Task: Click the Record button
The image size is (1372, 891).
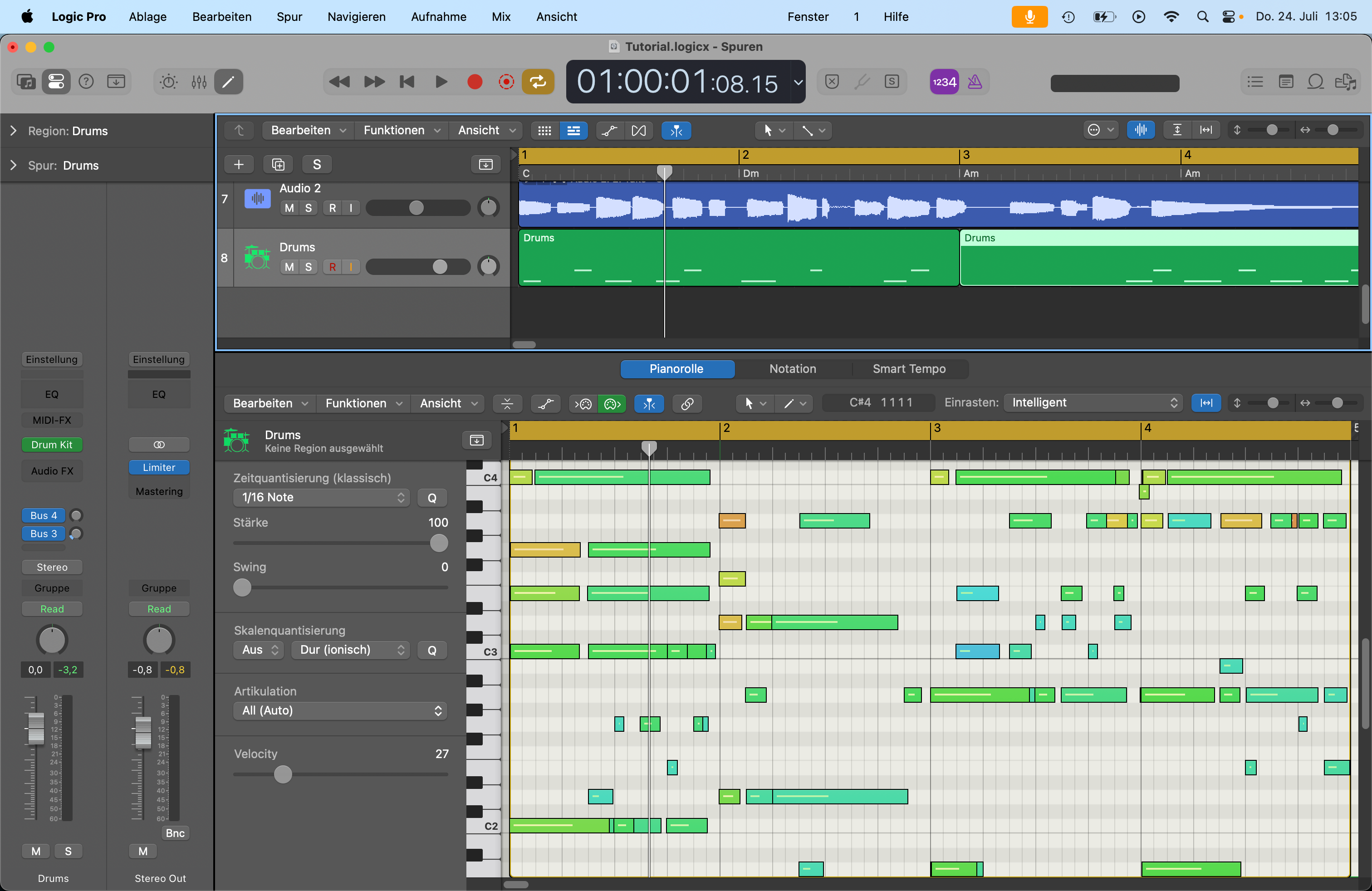Action: [x=475, y=82]
